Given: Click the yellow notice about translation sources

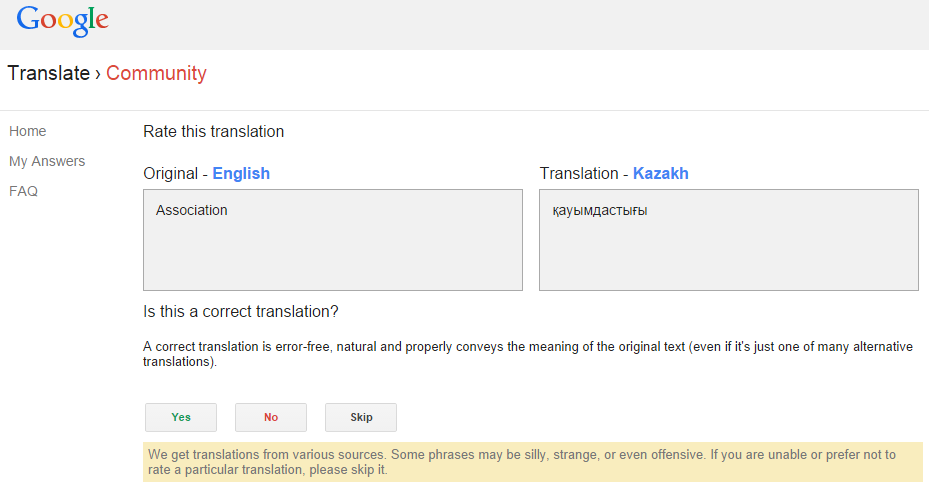Looking at the screenshot, I should click(532, 462).
